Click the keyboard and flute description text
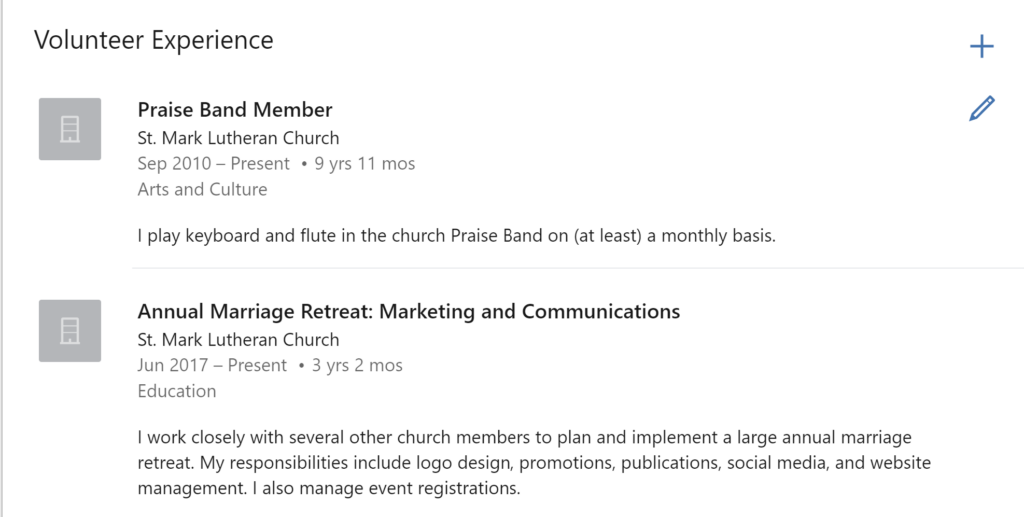 (456, 236)
